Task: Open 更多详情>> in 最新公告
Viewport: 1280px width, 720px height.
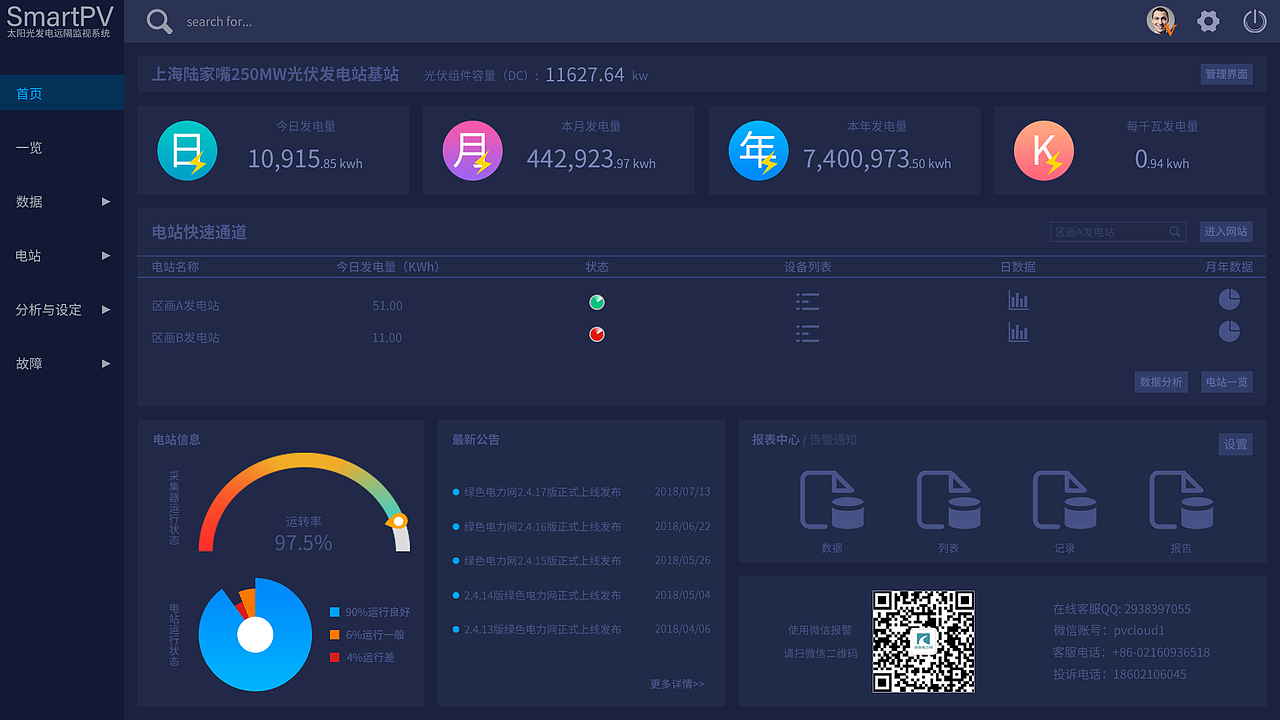Action: point(679,683)
